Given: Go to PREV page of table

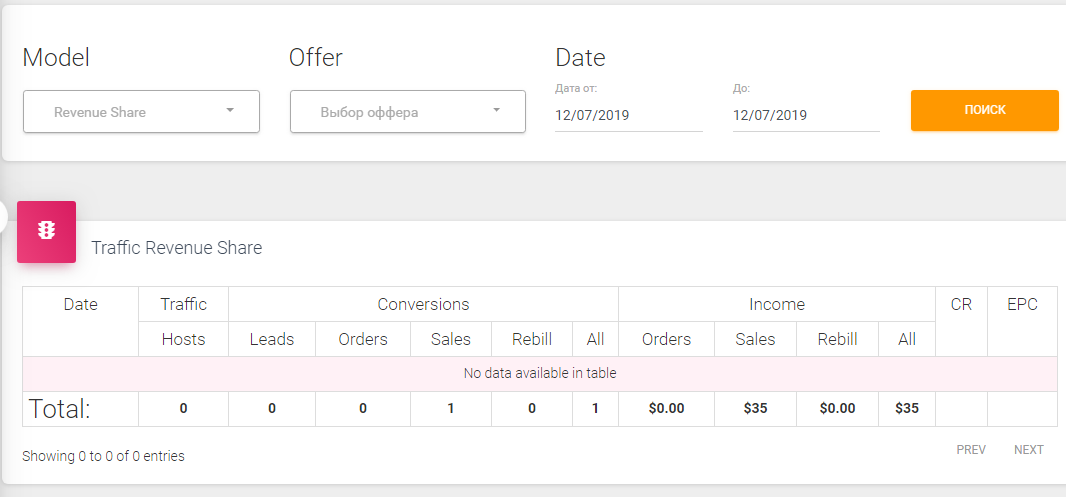Looking at the screenshot, I should 971,450.
